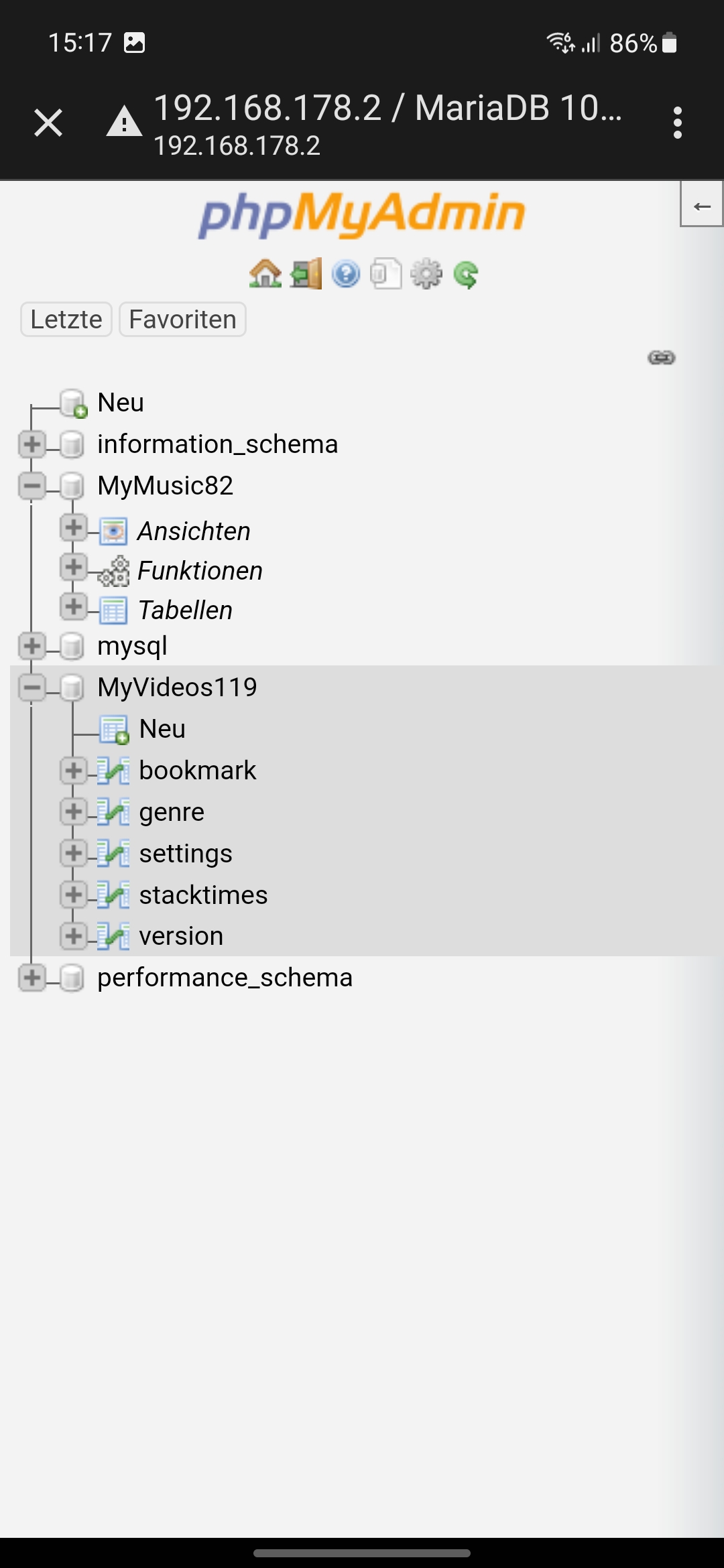Collapse the MyVideos119 database node
Screen dimensions: 724x1568
click(x=32, y=688)
